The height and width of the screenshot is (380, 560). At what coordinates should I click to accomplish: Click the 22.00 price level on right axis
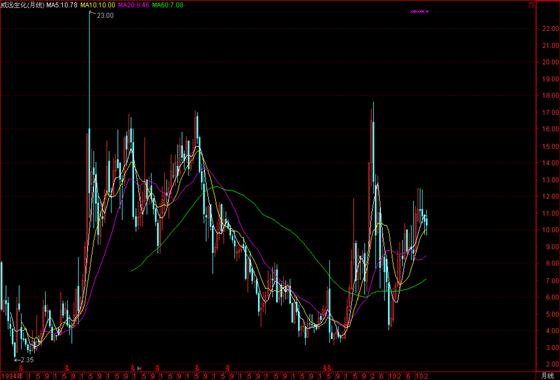(x=550, y=29)
